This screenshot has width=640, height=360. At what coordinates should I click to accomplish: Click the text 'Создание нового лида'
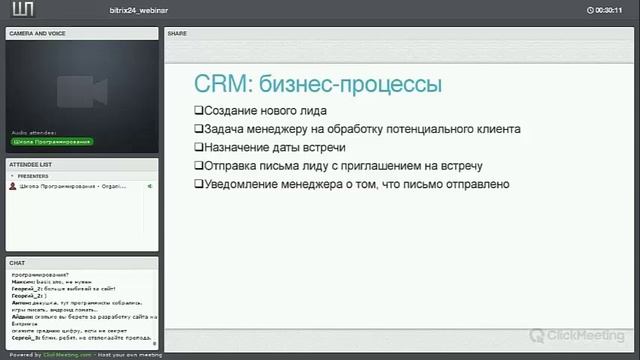click(265, 111)
